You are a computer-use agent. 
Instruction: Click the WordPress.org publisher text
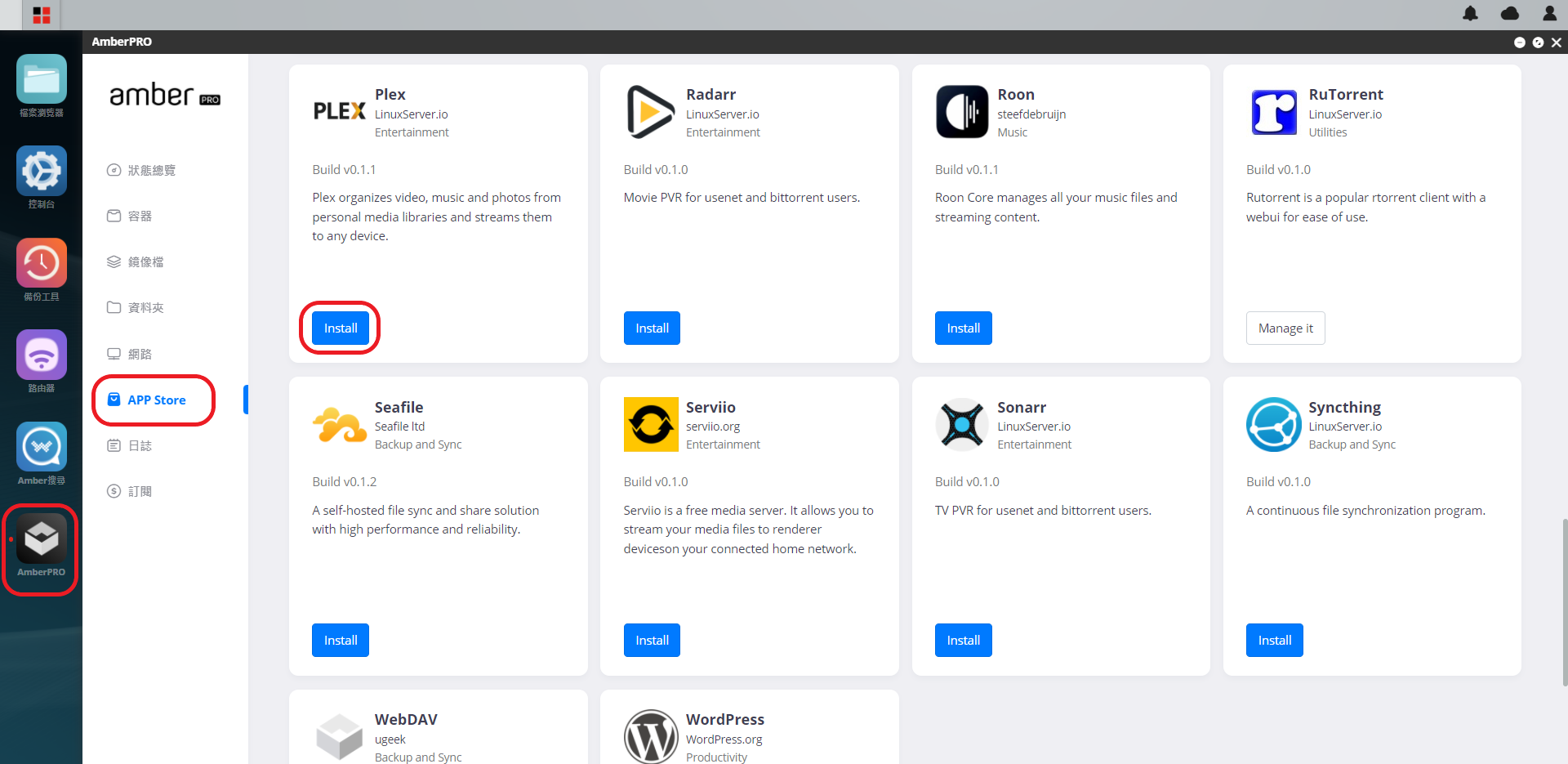click(724, 739)
